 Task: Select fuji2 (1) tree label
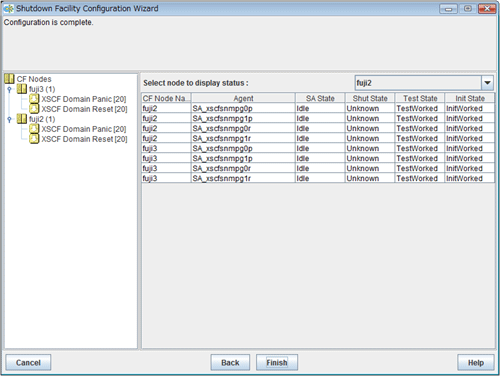coord(42,119)
